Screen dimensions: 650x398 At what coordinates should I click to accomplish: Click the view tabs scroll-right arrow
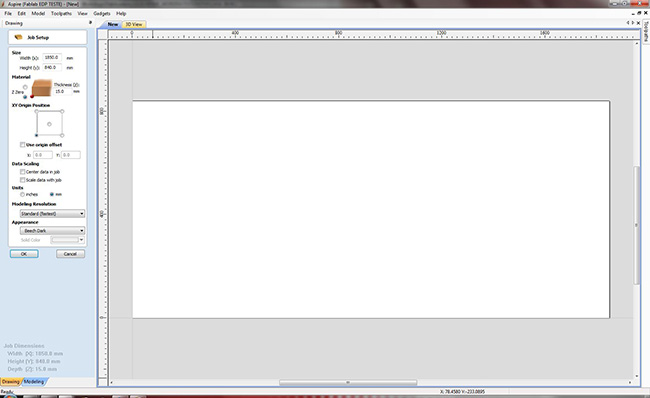point(633,23)
